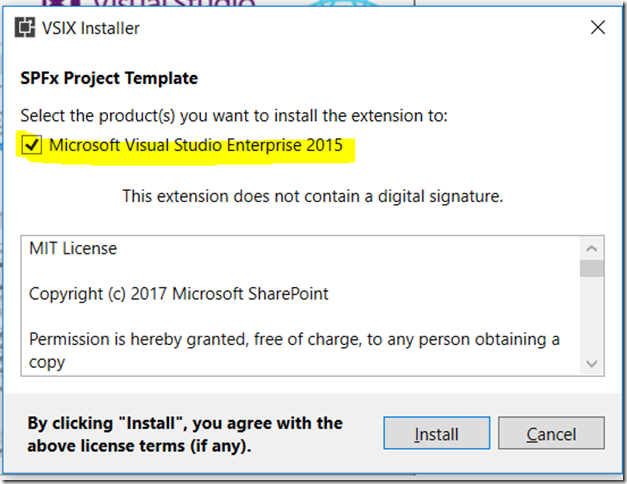Click the license agreement notice beside Install
627x484 pixels.
pos(185,434)
